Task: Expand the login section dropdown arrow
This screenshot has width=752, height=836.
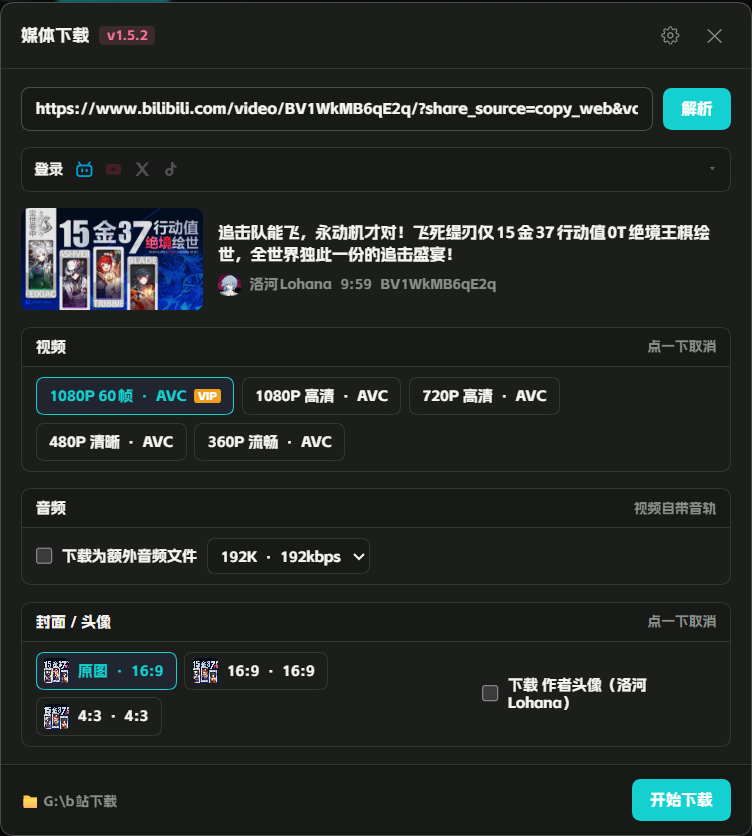Action: coord(712,169)
